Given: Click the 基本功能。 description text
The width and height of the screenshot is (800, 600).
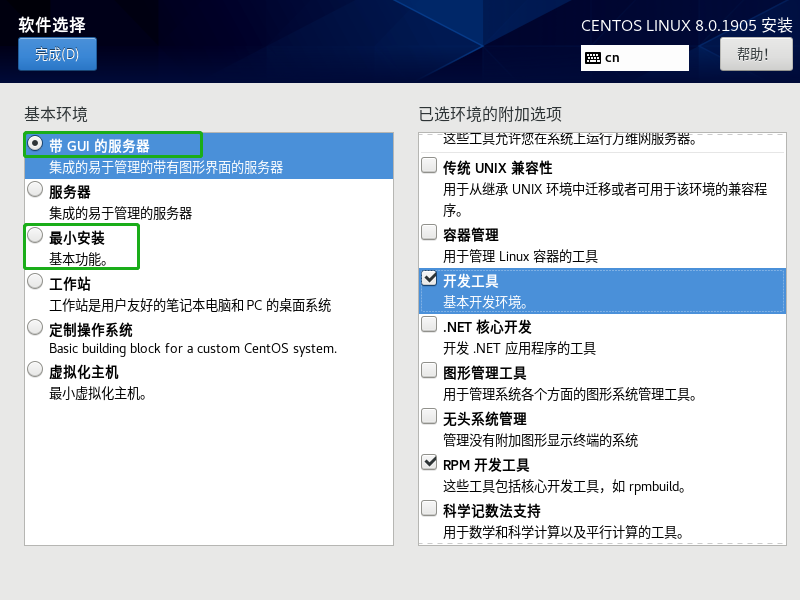Looking at the screenshot, I should [x=78, y=259].
